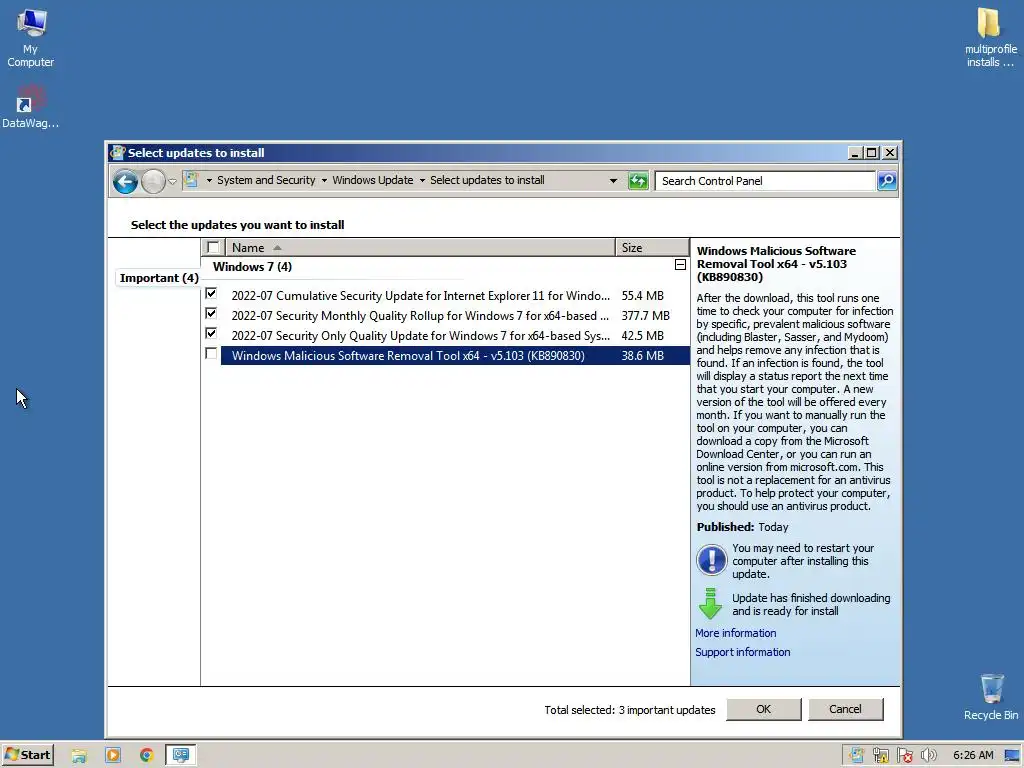Open the Recycle Bin icon
Screen dimensions: 1024x768
991,697
